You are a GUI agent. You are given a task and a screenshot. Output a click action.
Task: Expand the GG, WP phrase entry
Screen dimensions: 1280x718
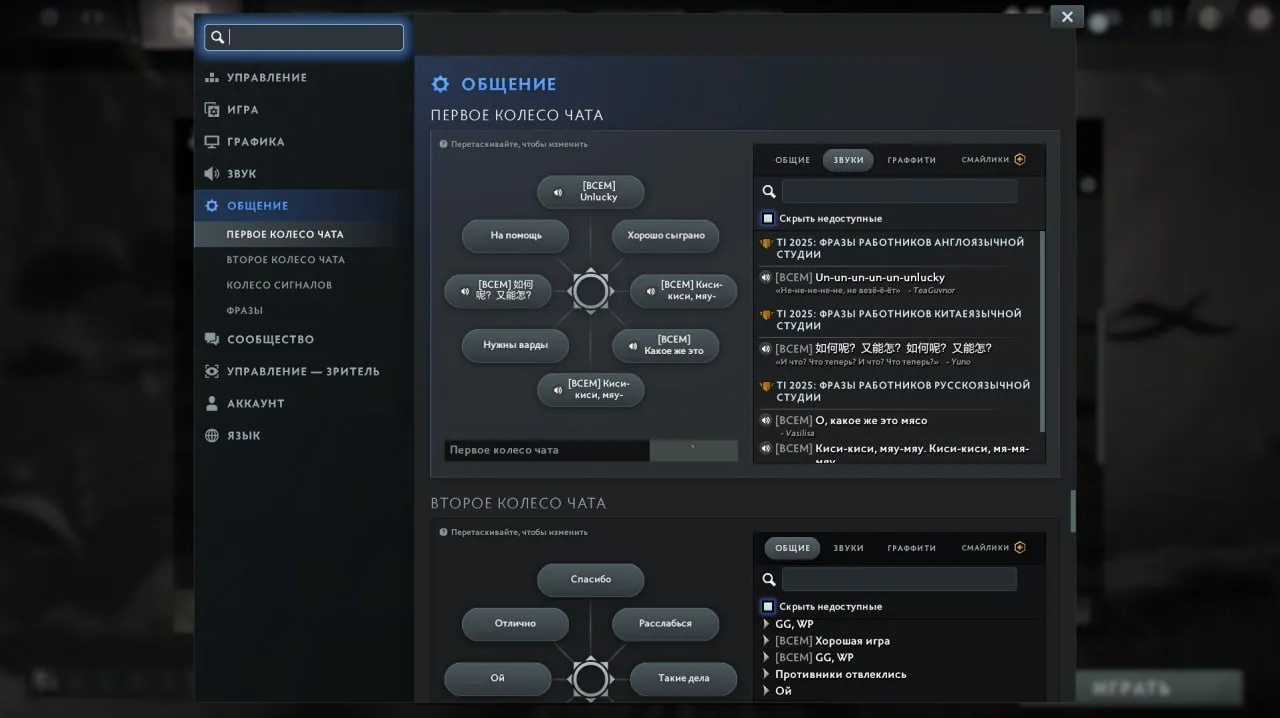tap(766, 624)
